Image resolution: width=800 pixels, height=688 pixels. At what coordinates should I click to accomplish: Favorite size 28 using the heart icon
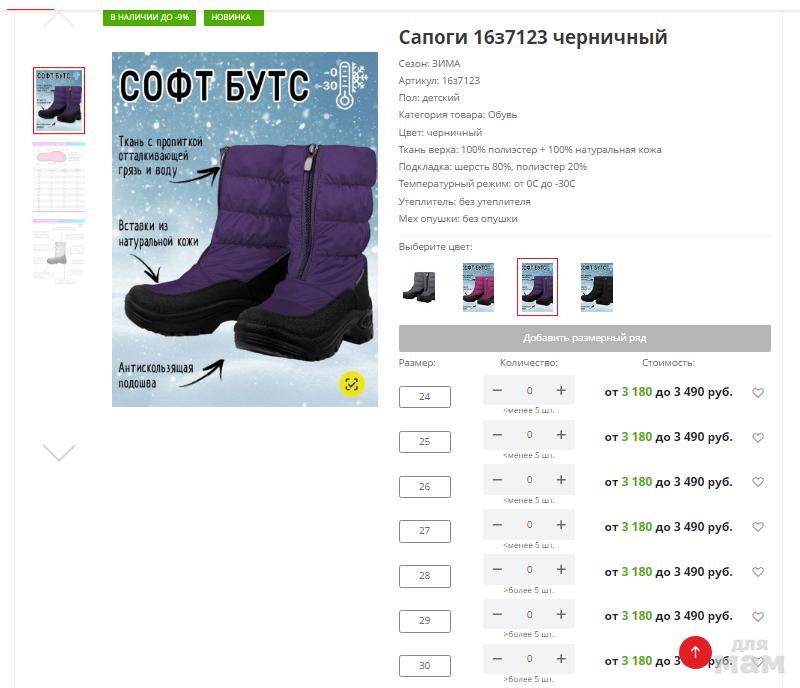[x=758, y=572]
